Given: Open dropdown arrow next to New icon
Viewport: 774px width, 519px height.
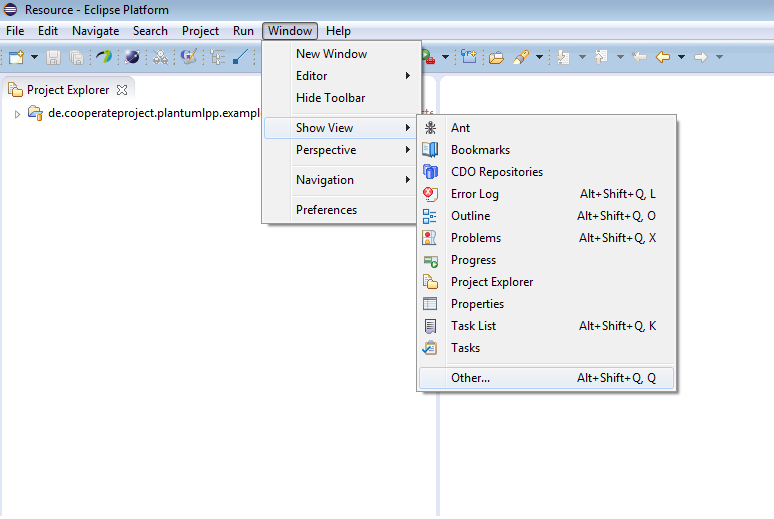Looking at the screenshot, I should [x=34, y=58].
